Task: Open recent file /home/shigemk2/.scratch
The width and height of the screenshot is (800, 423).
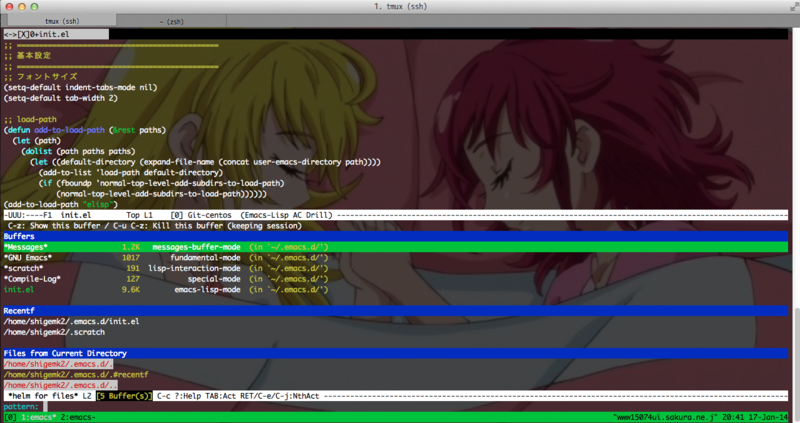Action: (x=54, y=332)
